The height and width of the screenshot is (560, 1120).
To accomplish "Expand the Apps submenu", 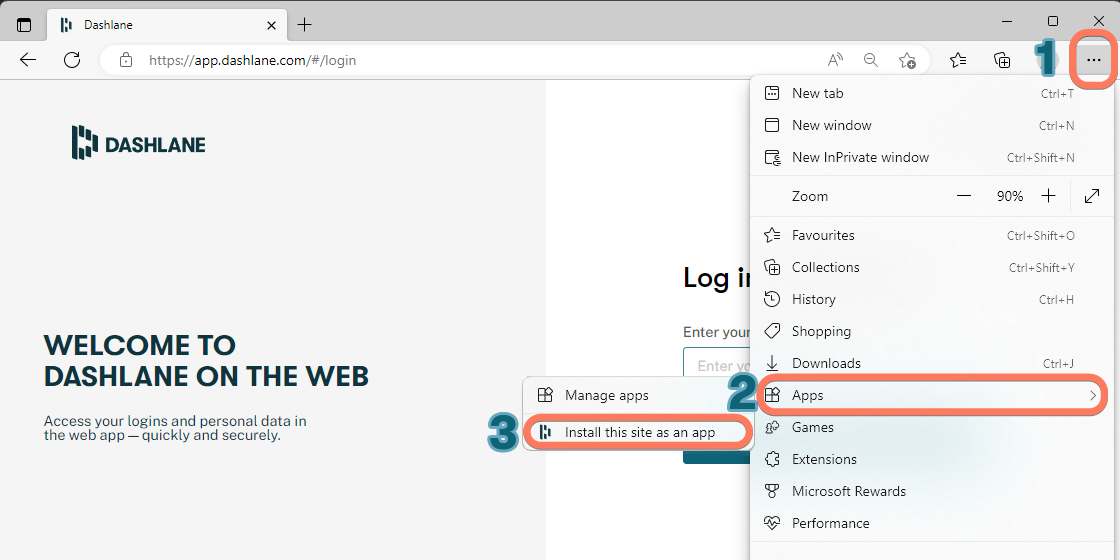I will pyautogui.click(x=930, y=396).
